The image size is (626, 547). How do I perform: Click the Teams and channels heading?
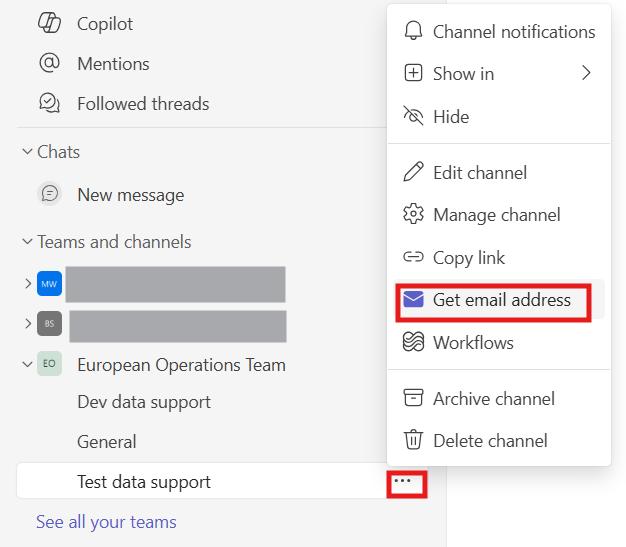tap(114, 242)
